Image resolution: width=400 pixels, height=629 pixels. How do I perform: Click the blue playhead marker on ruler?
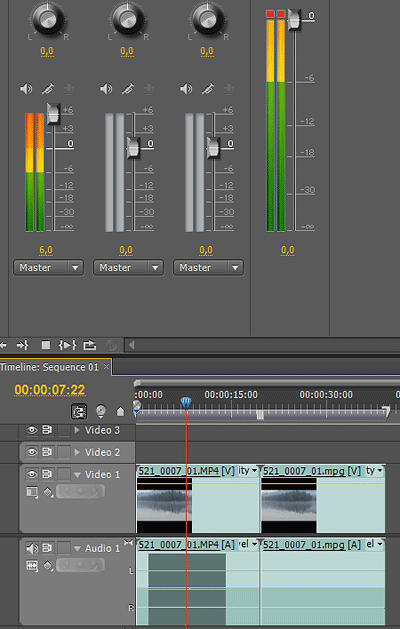click(x=186, y=403)
